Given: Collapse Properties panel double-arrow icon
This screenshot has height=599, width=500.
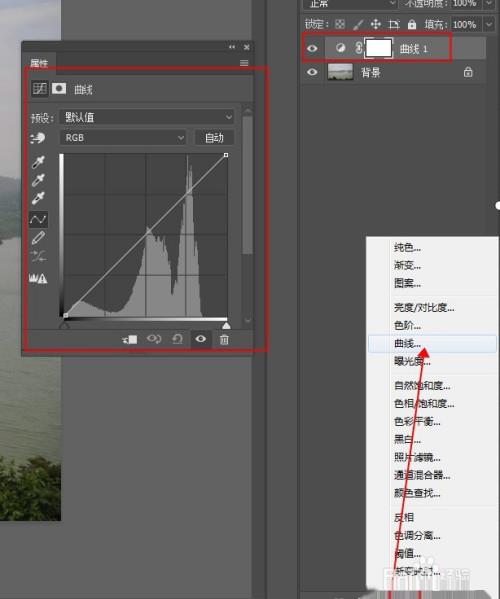Looking at the screenshot, I should 232,47.
